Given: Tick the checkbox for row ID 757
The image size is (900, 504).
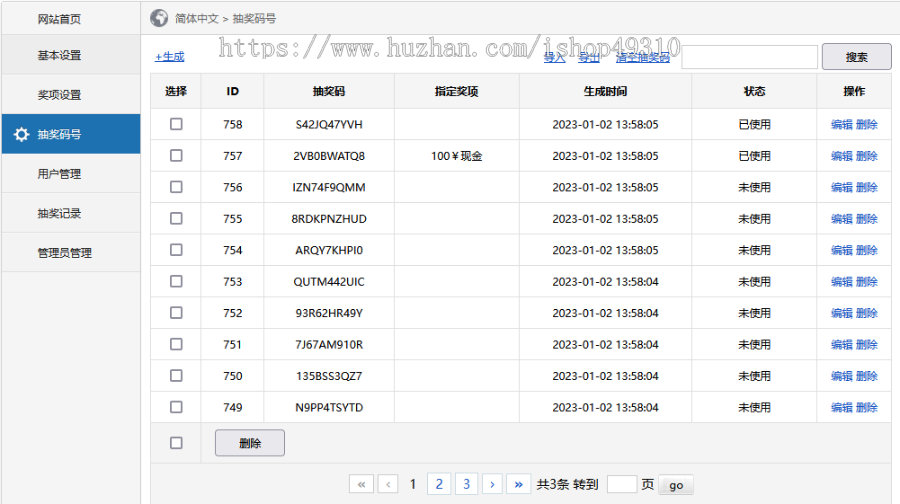Looking at the screenshot, I should point(176,156).
